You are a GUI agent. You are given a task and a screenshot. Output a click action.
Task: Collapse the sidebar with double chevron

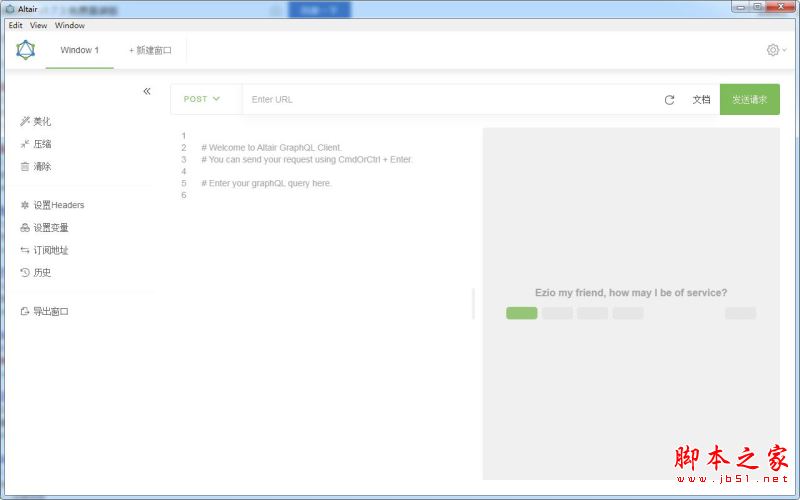pos(147,91)
